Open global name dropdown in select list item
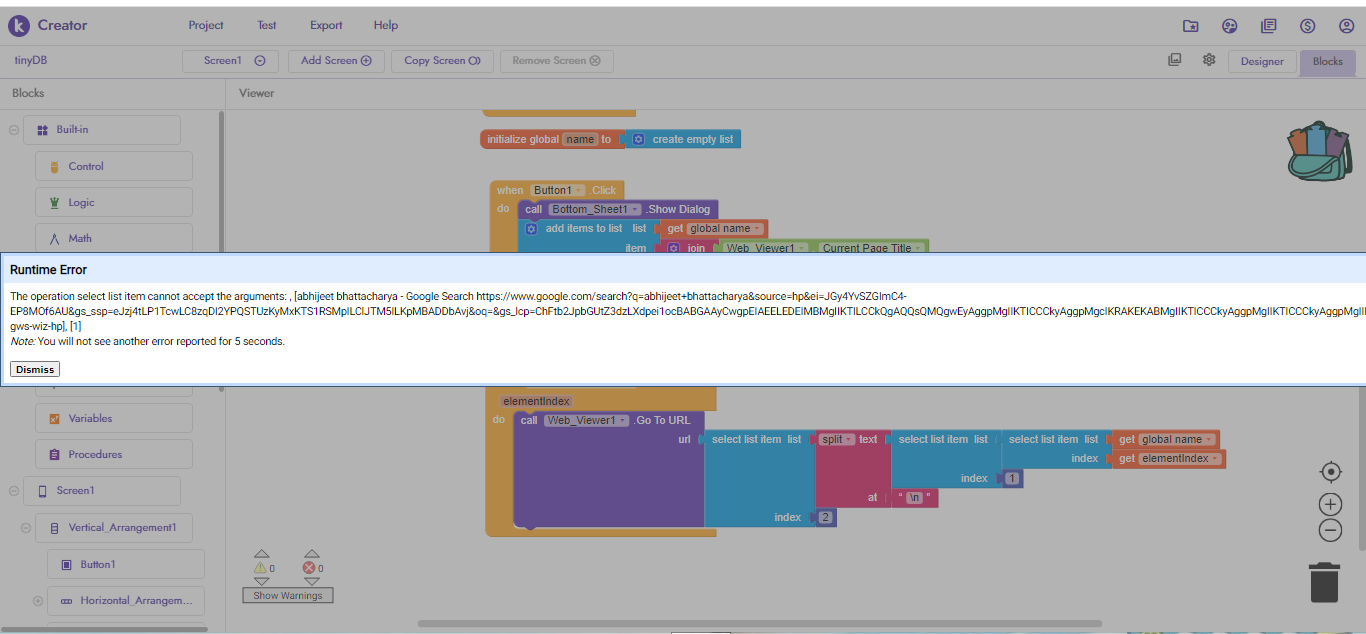 [x=1177, y=439]
